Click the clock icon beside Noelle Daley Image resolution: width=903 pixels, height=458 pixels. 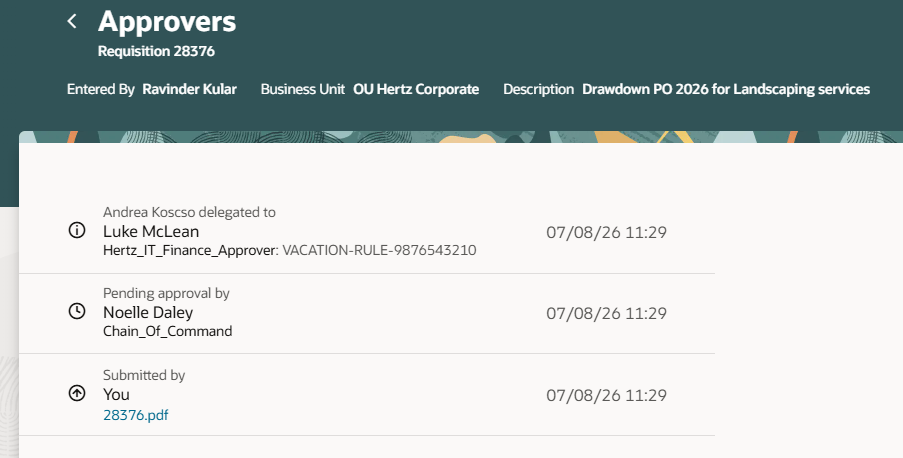coord(77,311)
